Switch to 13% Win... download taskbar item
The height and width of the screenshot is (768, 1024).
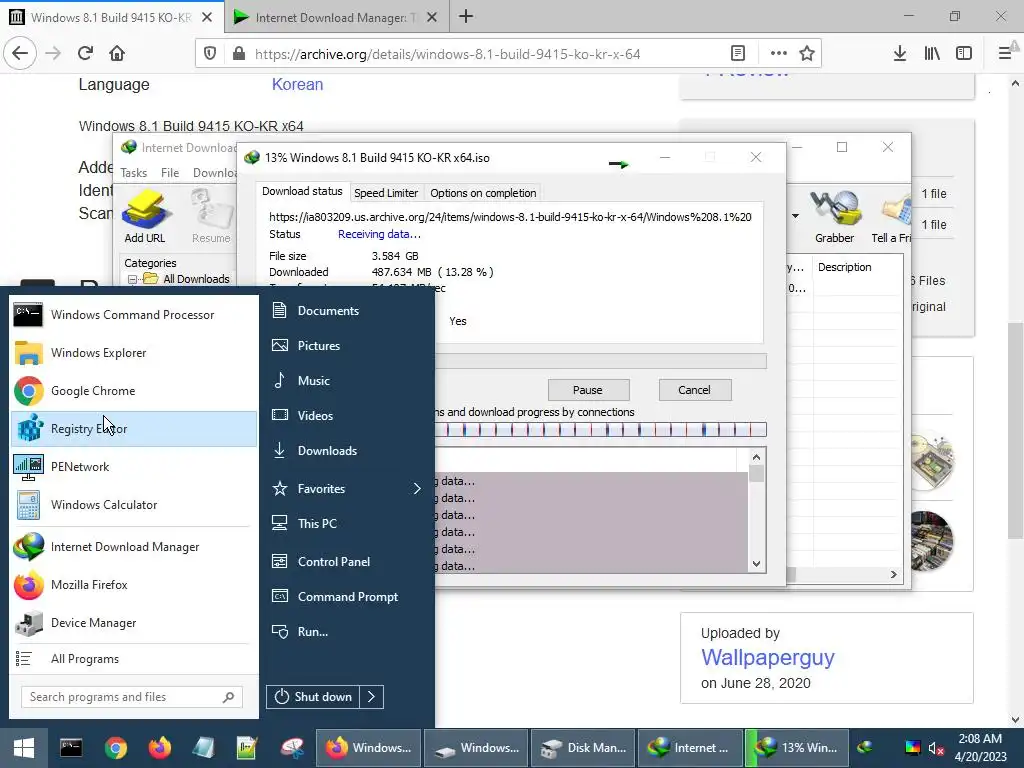(796, 748)
